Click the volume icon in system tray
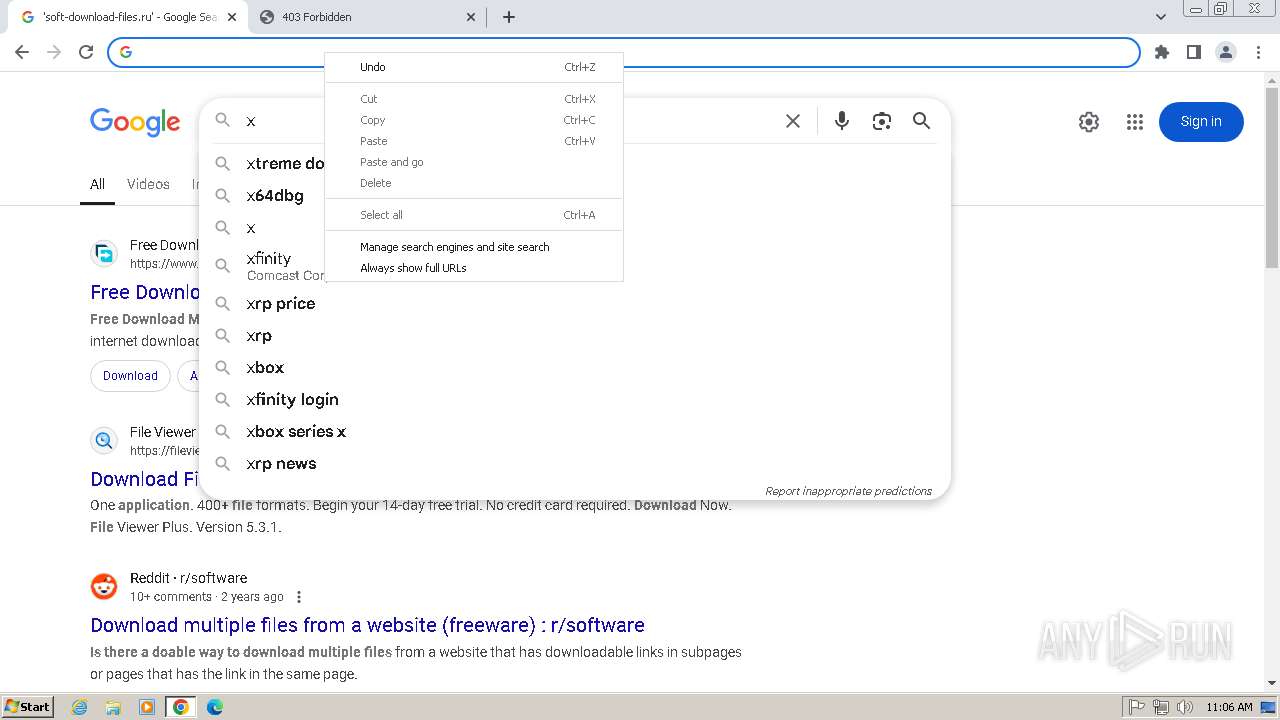 click(x=1185, y=707)
